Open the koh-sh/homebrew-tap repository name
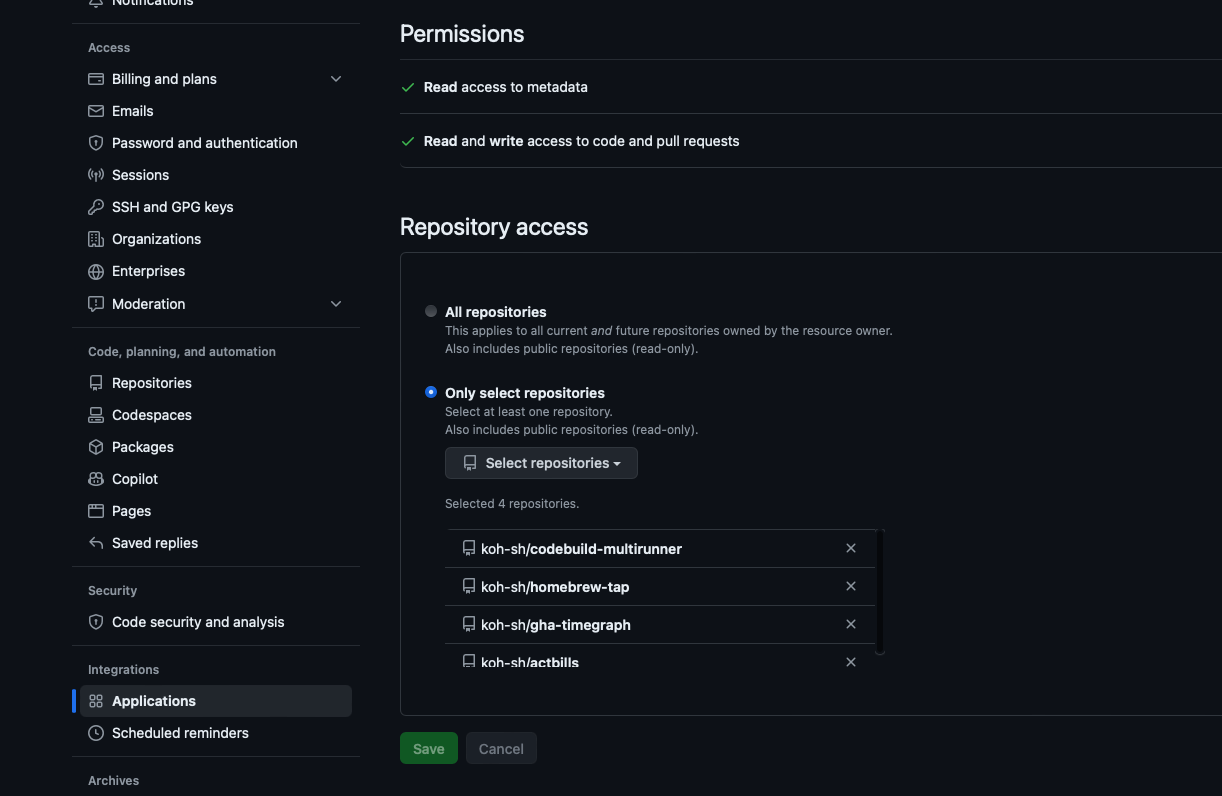Screen dimensions: 1222x796 [555, 587]
